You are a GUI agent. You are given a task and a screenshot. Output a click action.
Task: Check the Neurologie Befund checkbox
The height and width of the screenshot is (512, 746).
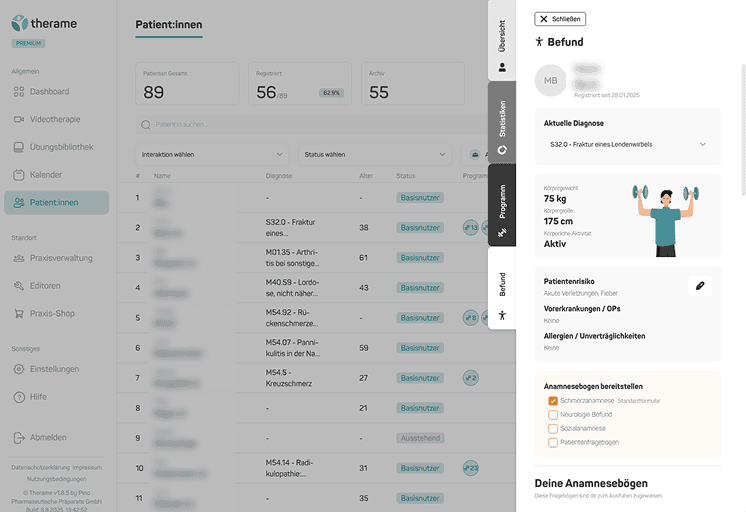tap(553, 415)
